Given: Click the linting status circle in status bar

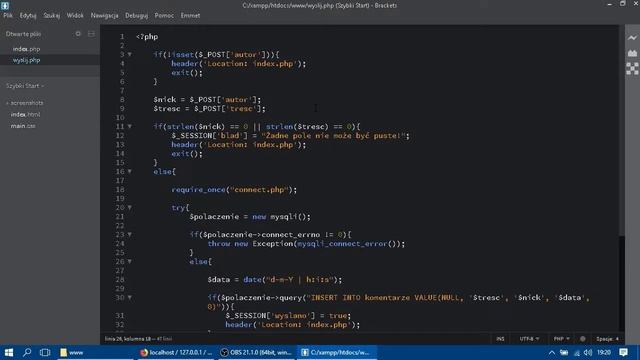Looking at the screenshot, I should click(x=582, y=339).
